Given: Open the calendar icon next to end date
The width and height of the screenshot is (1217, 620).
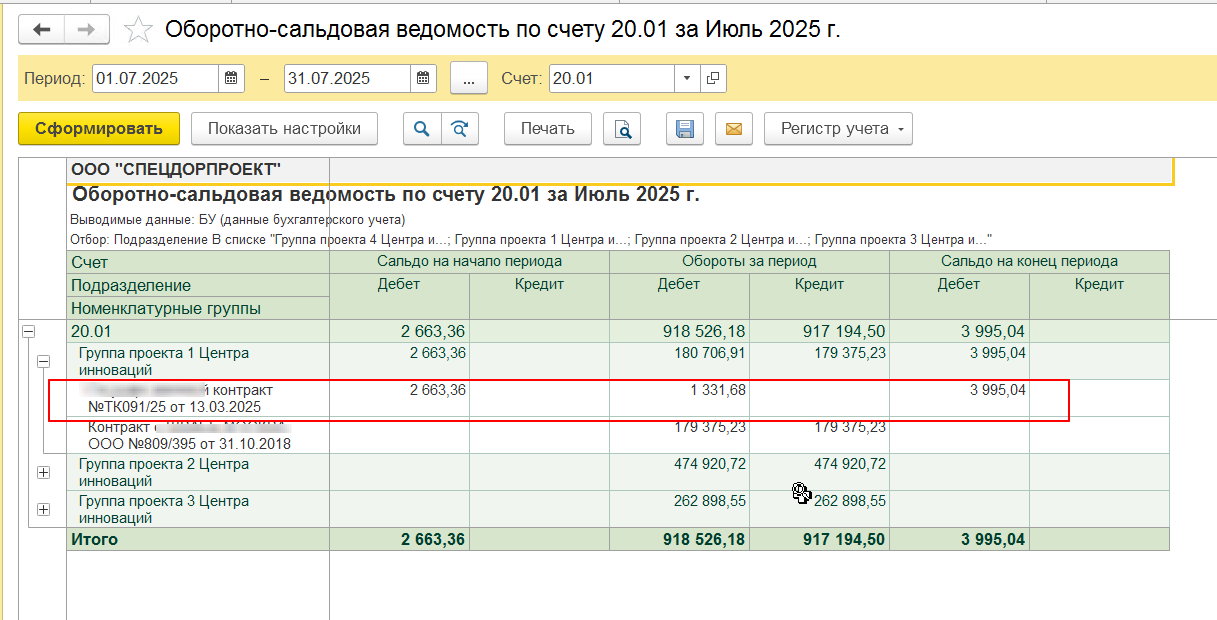Looking at the screenshot, I should [422, 77].
